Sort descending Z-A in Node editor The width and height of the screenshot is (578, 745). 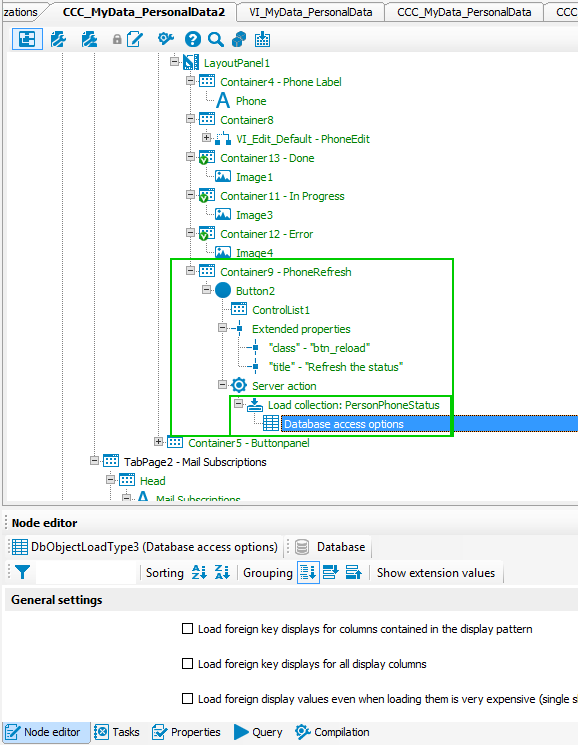(222, 573)
